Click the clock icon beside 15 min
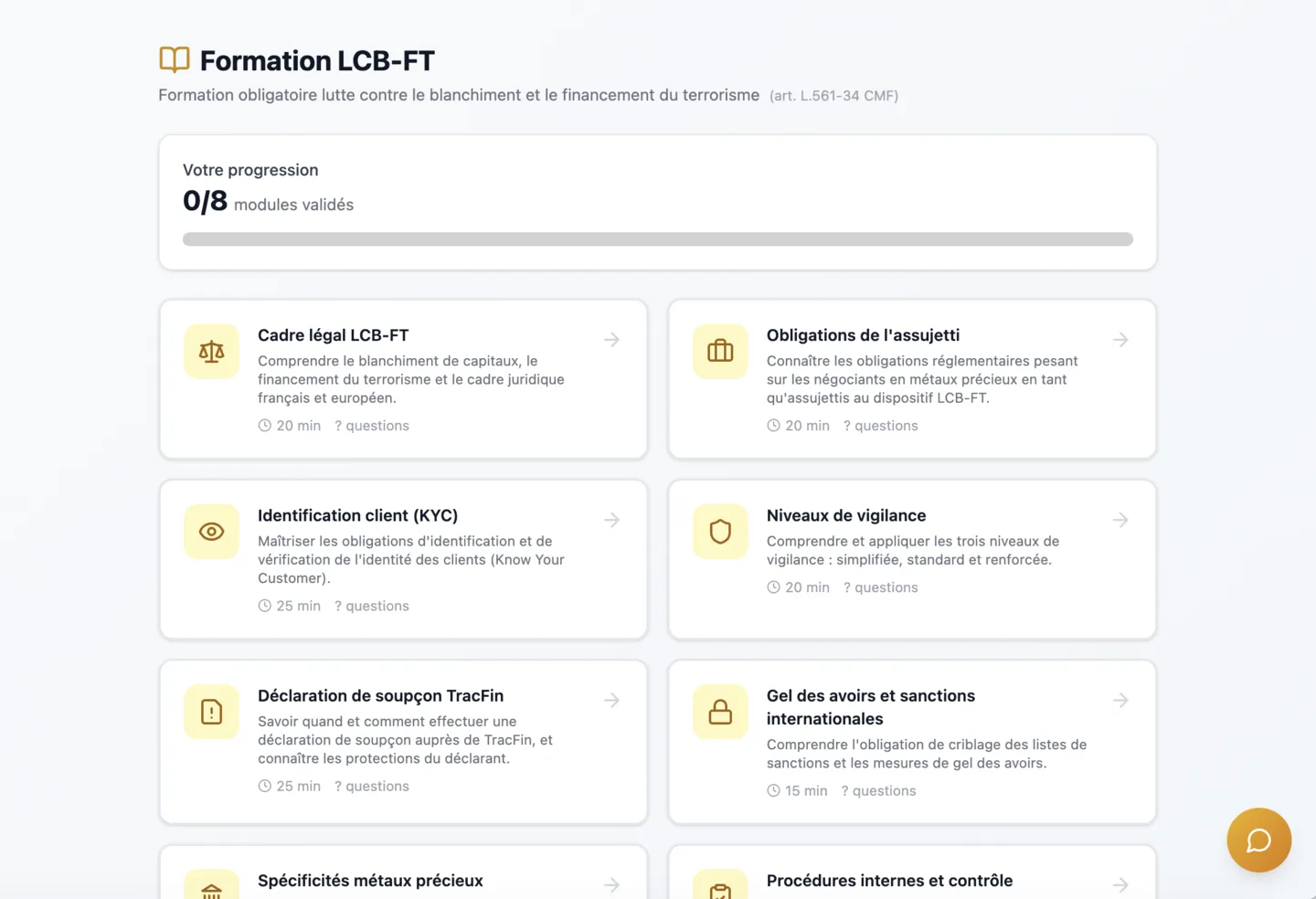The height and width of the screenshot is (899, 1316). click(x=773, y=791)
